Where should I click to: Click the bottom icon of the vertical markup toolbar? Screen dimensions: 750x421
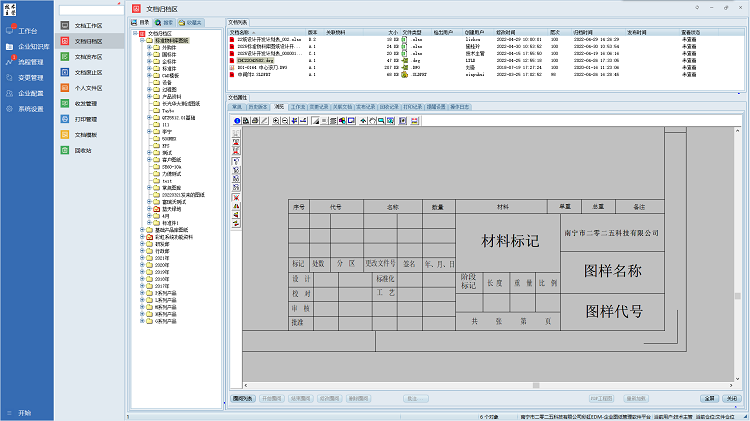point(236,223)
